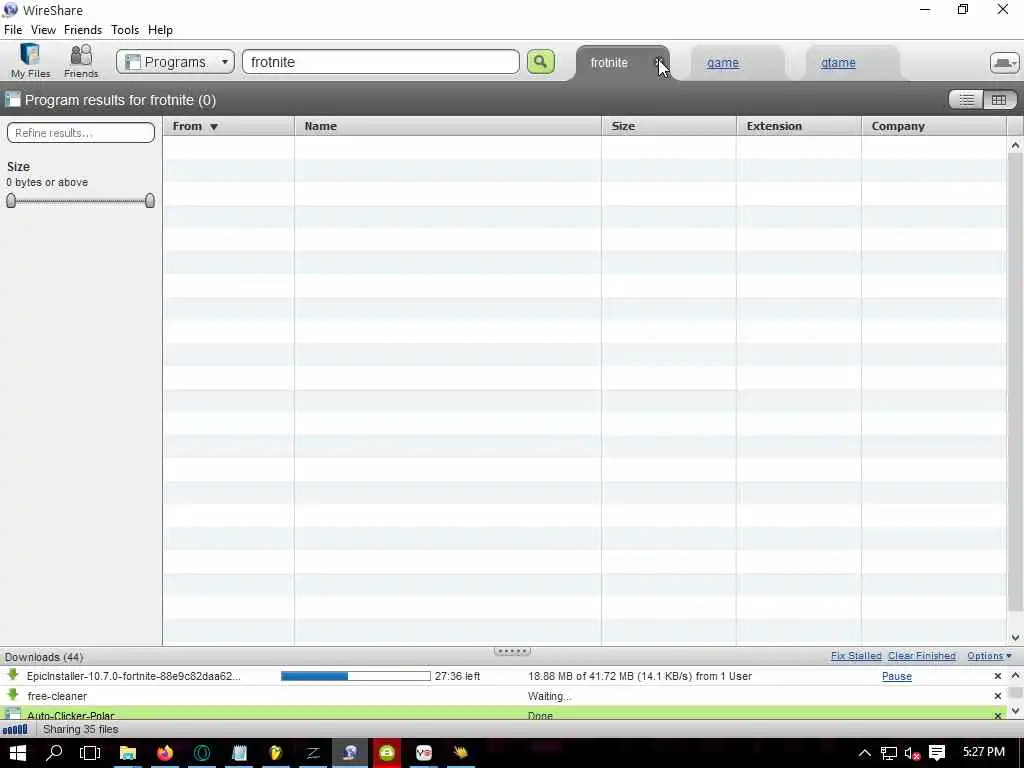The height and width of the screenshot is (768, 1024).
Task: Open File Explorer from taskbar
Action: pos(127,753)
